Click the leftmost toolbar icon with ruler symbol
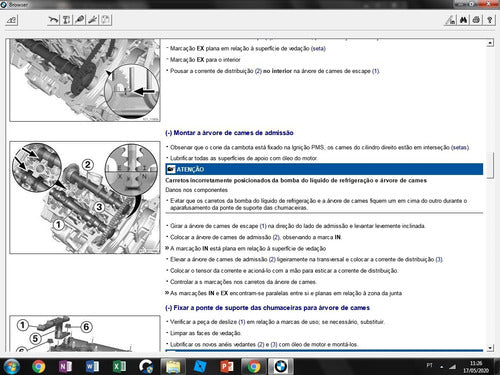500x375 pixels. click(11, 20)
